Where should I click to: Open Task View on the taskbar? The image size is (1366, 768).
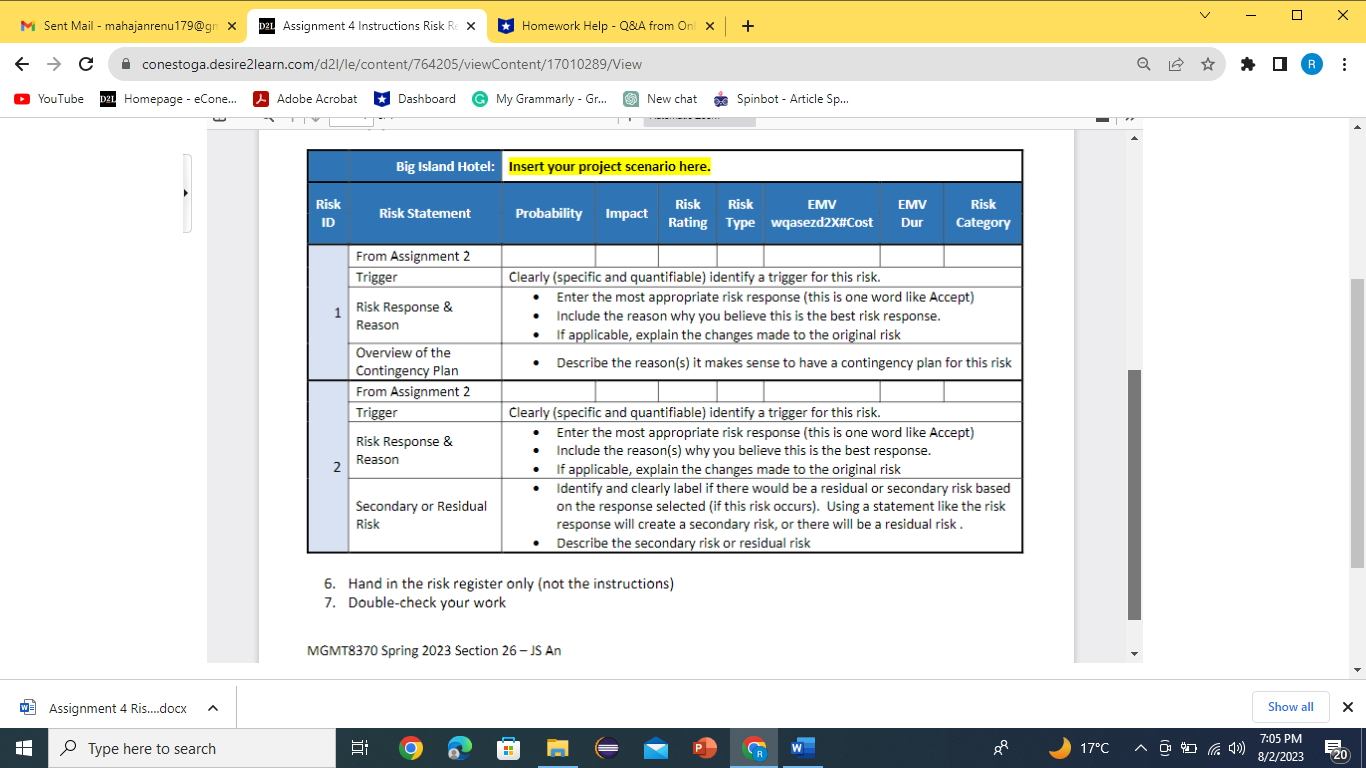361,748
